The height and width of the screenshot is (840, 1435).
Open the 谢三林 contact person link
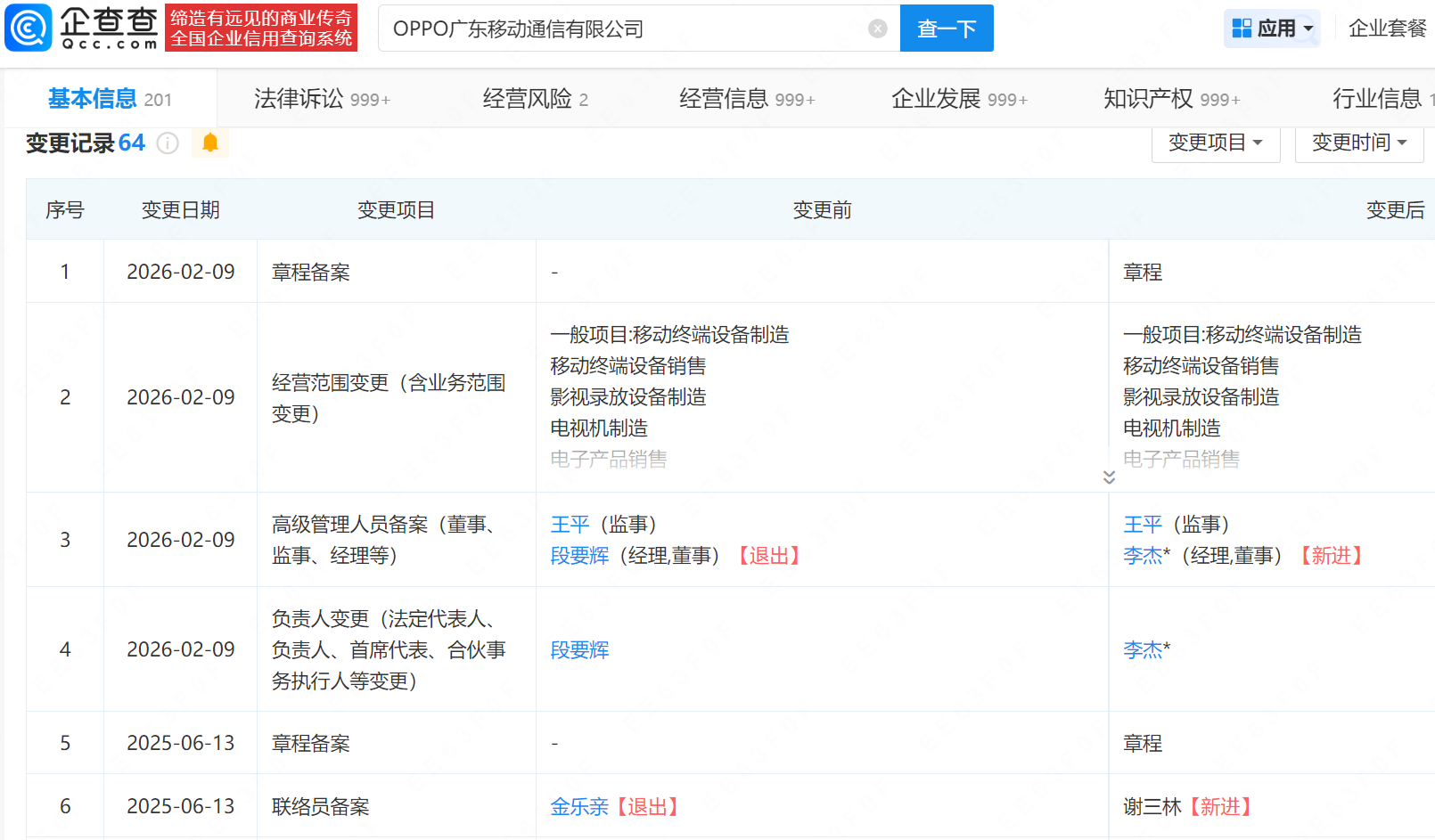[1152, 806]
